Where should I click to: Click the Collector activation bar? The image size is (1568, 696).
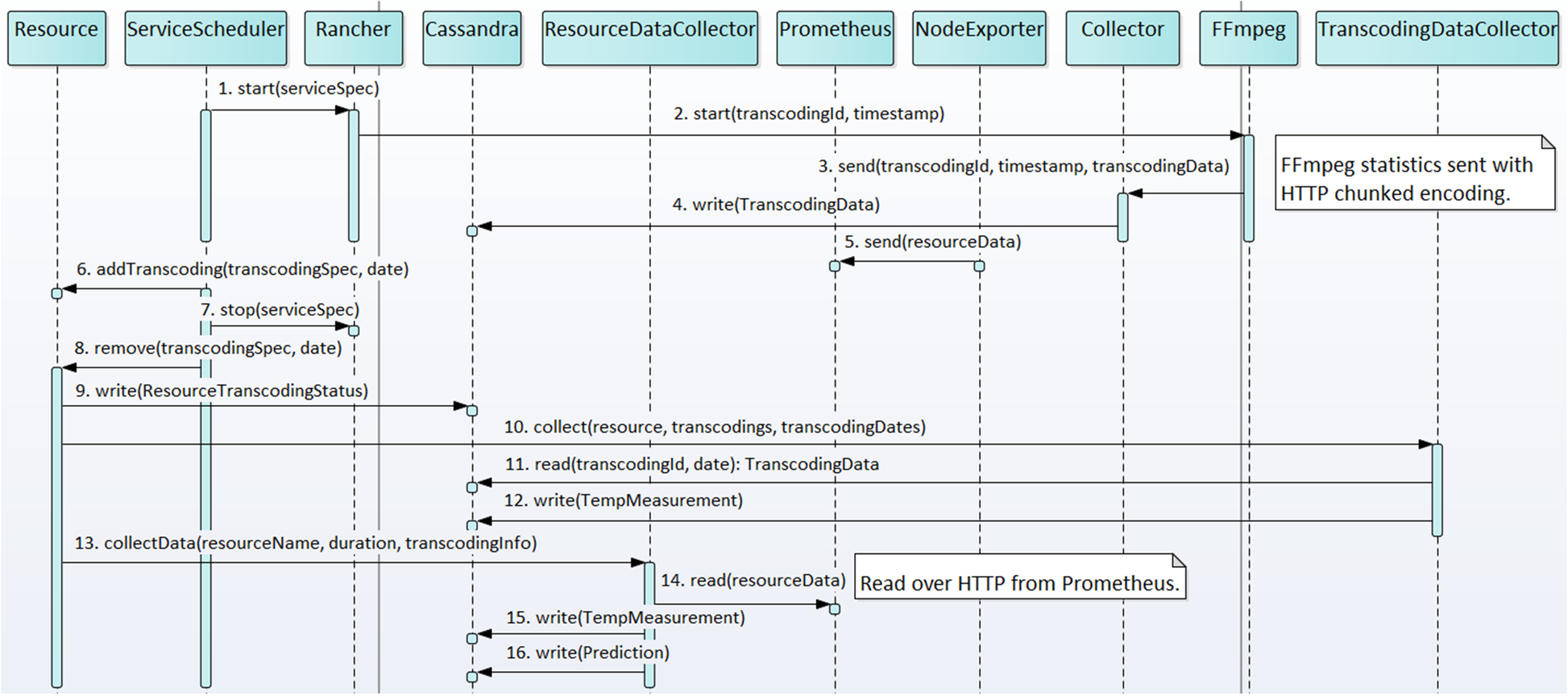tap(1122, 217)
